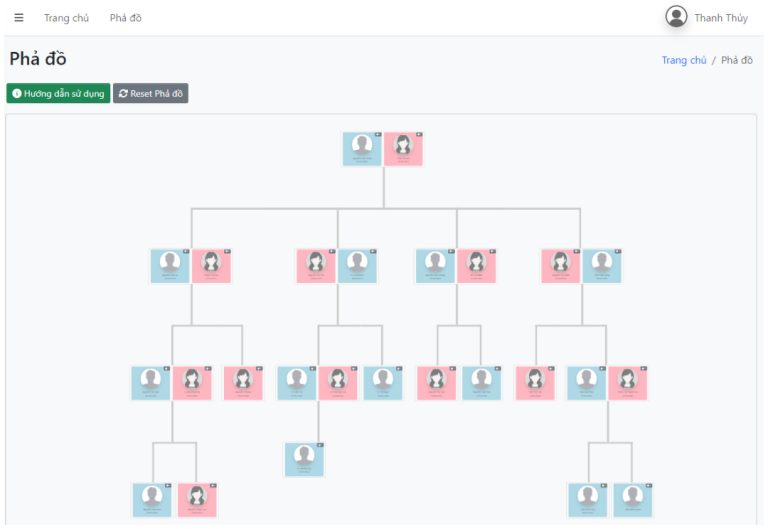This screenshot has height=529, width=768.
Task: Select the lone blue card below the second branch
Action: pos(303,460)
